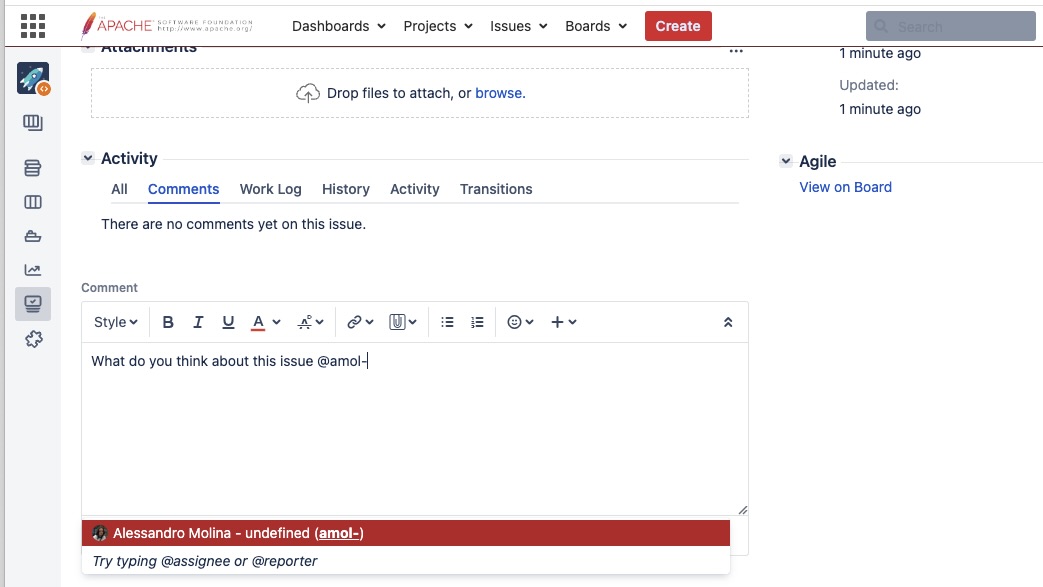The width and height of the screenshot is (1043, 587).
Task: Open the Reports icon in sidebar
Action: (33, 270)
